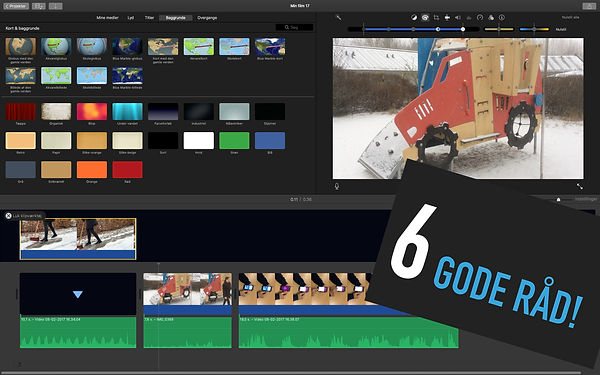The width and height of the screenshot is (600, 375).
Task: Select the red curtain Teater background
Action: click(x=21, y=111)
